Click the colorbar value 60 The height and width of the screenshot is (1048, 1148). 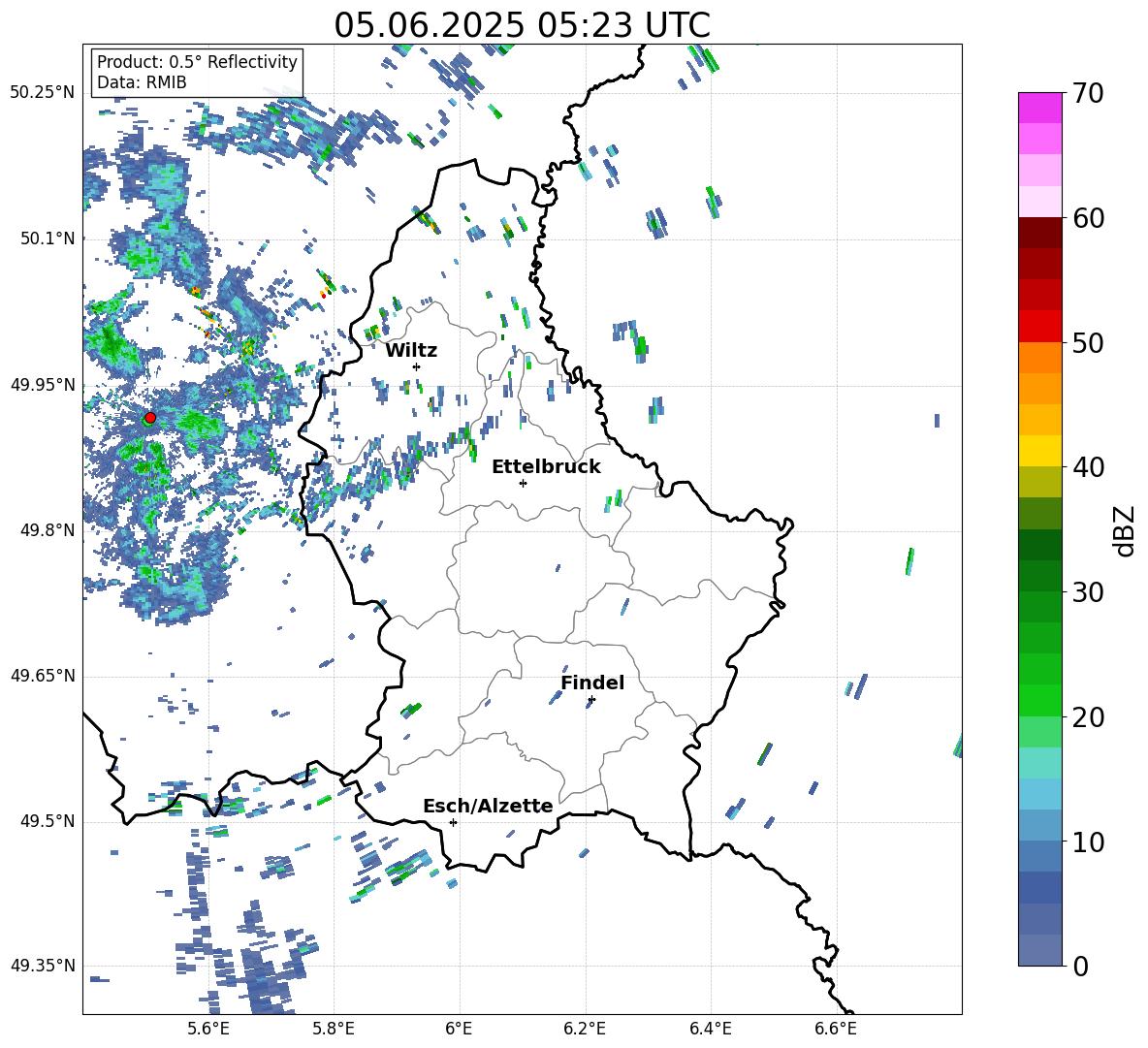1088,218
